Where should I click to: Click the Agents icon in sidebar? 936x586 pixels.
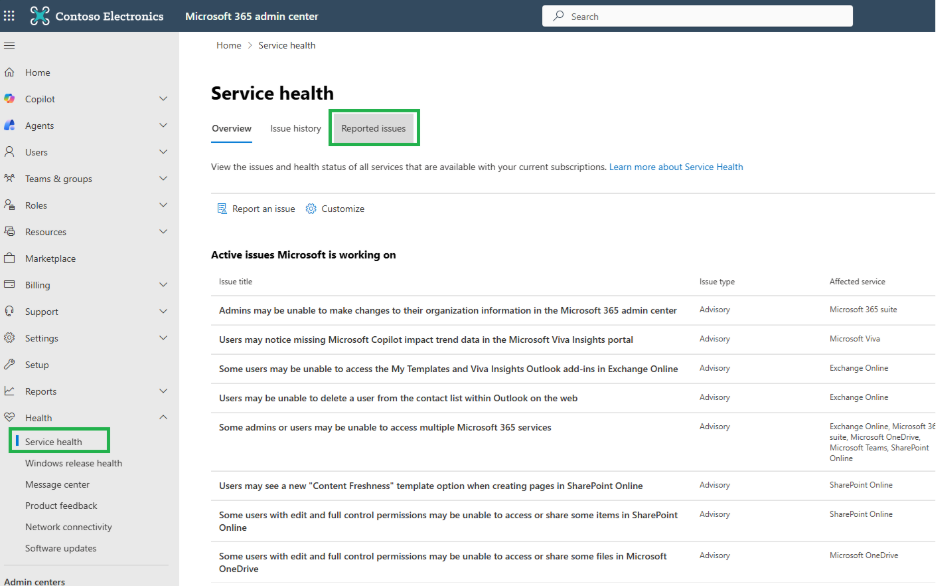[x=10, y=125]
